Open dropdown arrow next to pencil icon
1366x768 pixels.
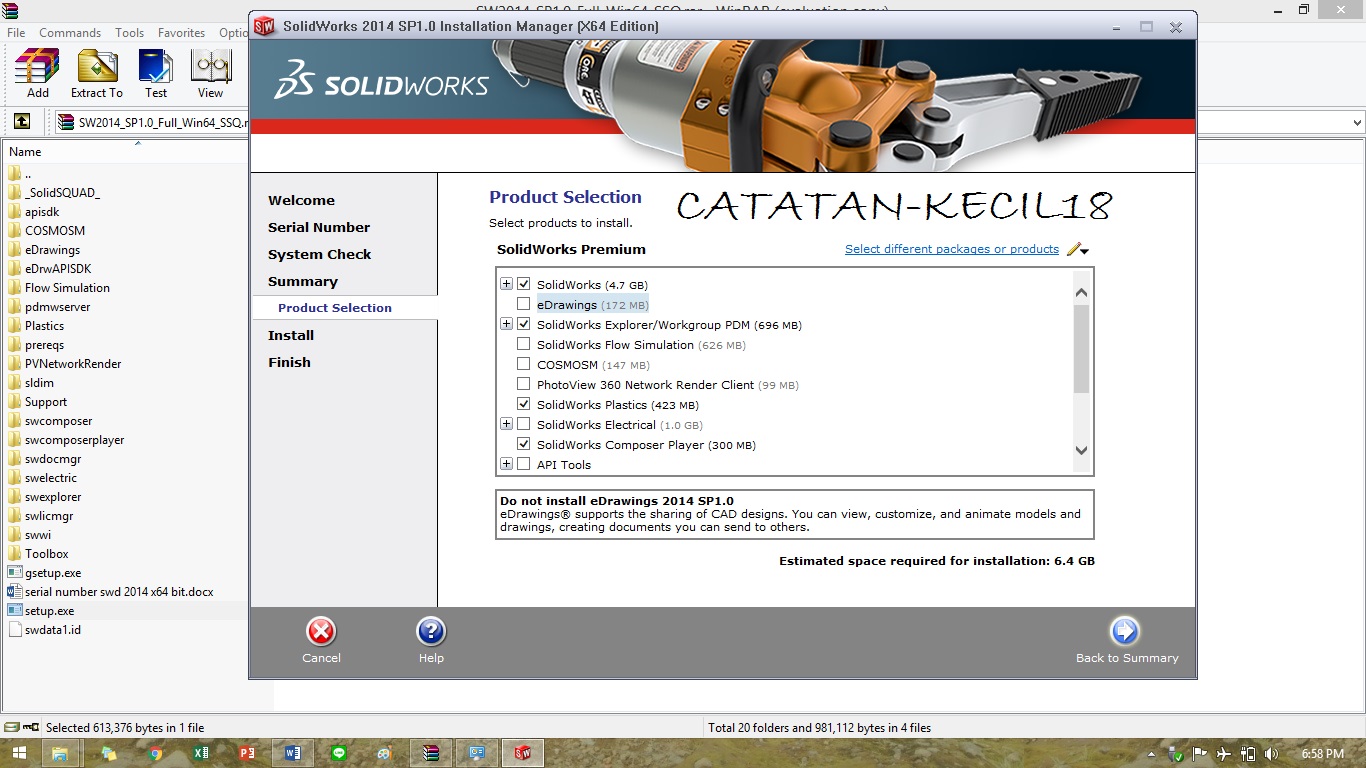tap(1085, 251)
